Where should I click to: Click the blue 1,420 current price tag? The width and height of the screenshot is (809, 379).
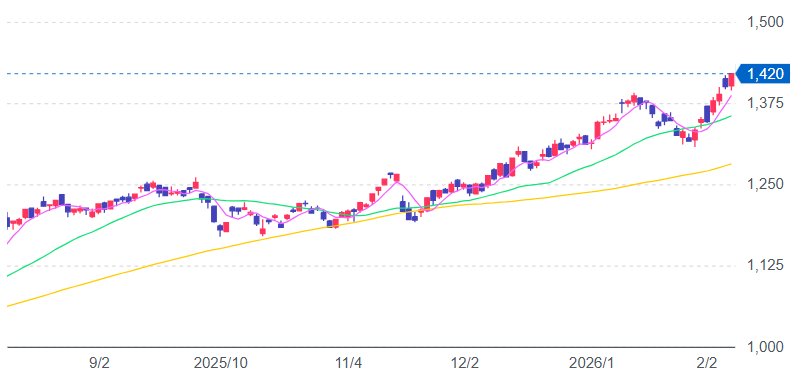(763, 74)
